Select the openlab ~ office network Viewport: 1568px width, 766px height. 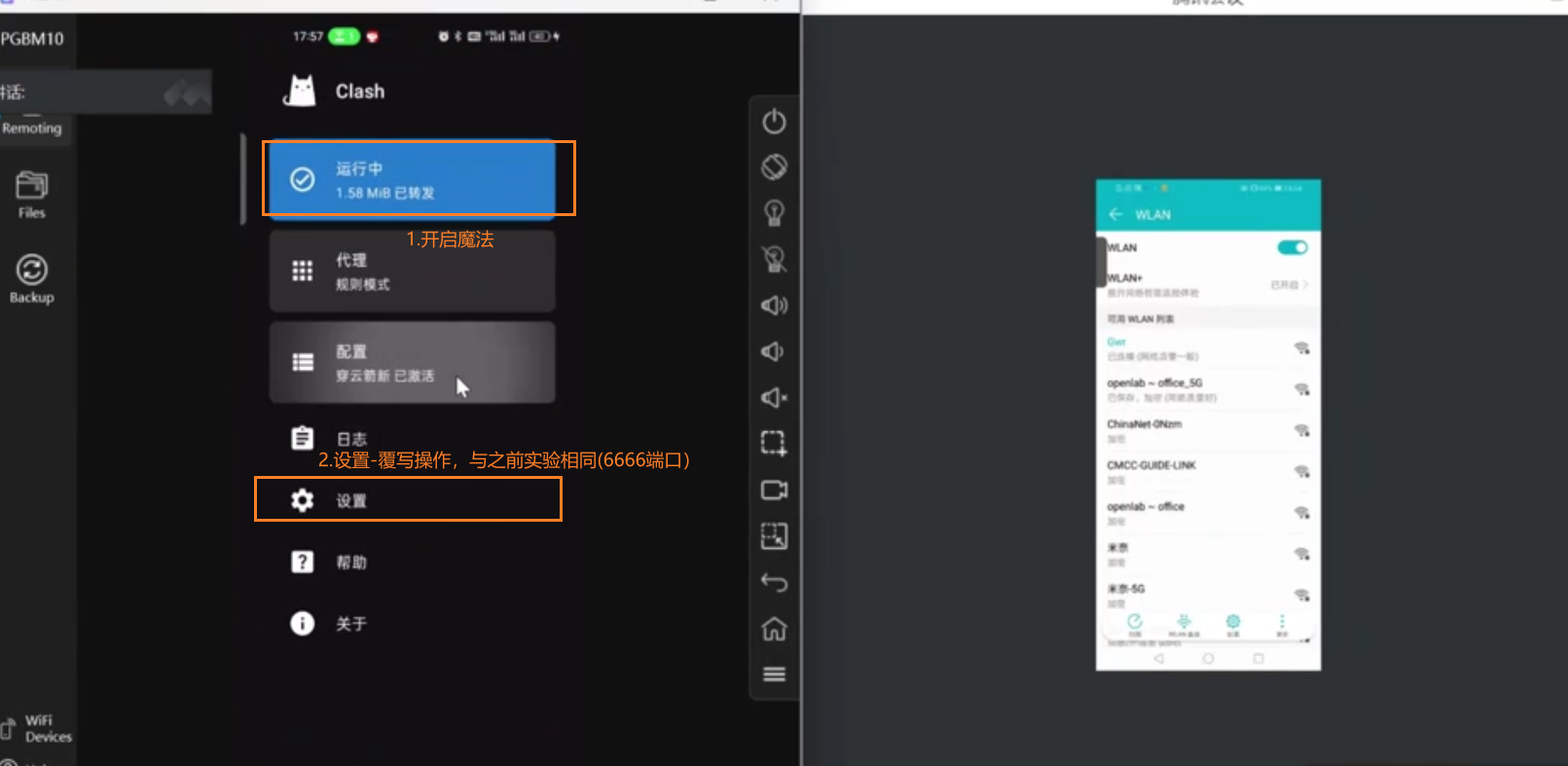pos(1208,513)
